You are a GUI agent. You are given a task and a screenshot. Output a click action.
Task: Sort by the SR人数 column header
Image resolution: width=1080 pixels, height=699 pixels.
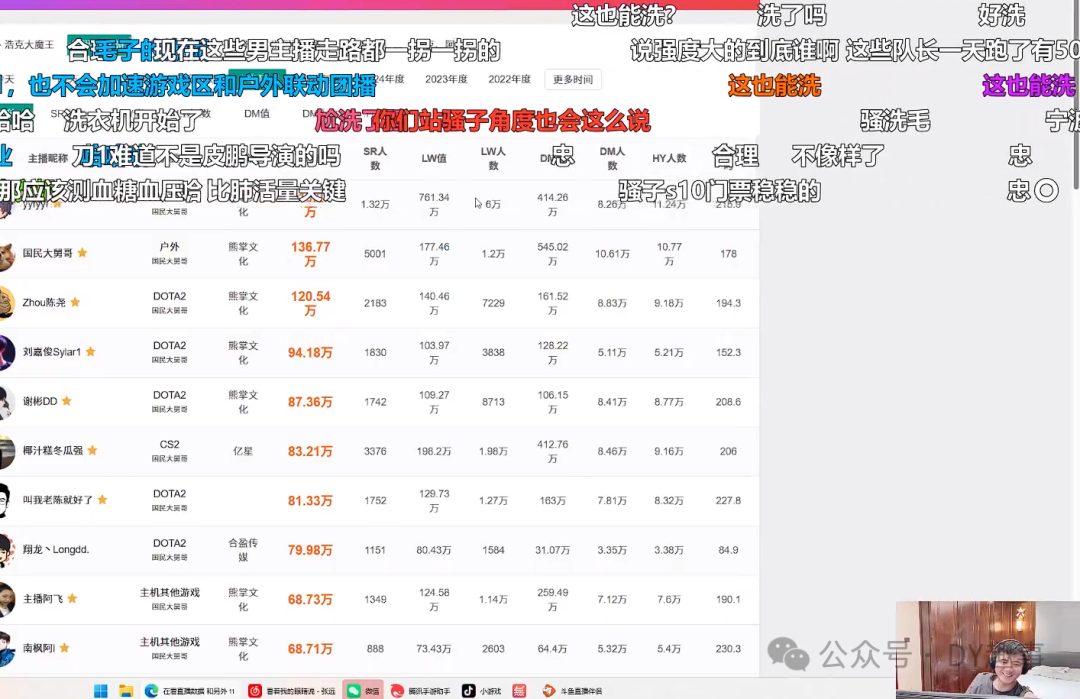(x=375, y=158)
